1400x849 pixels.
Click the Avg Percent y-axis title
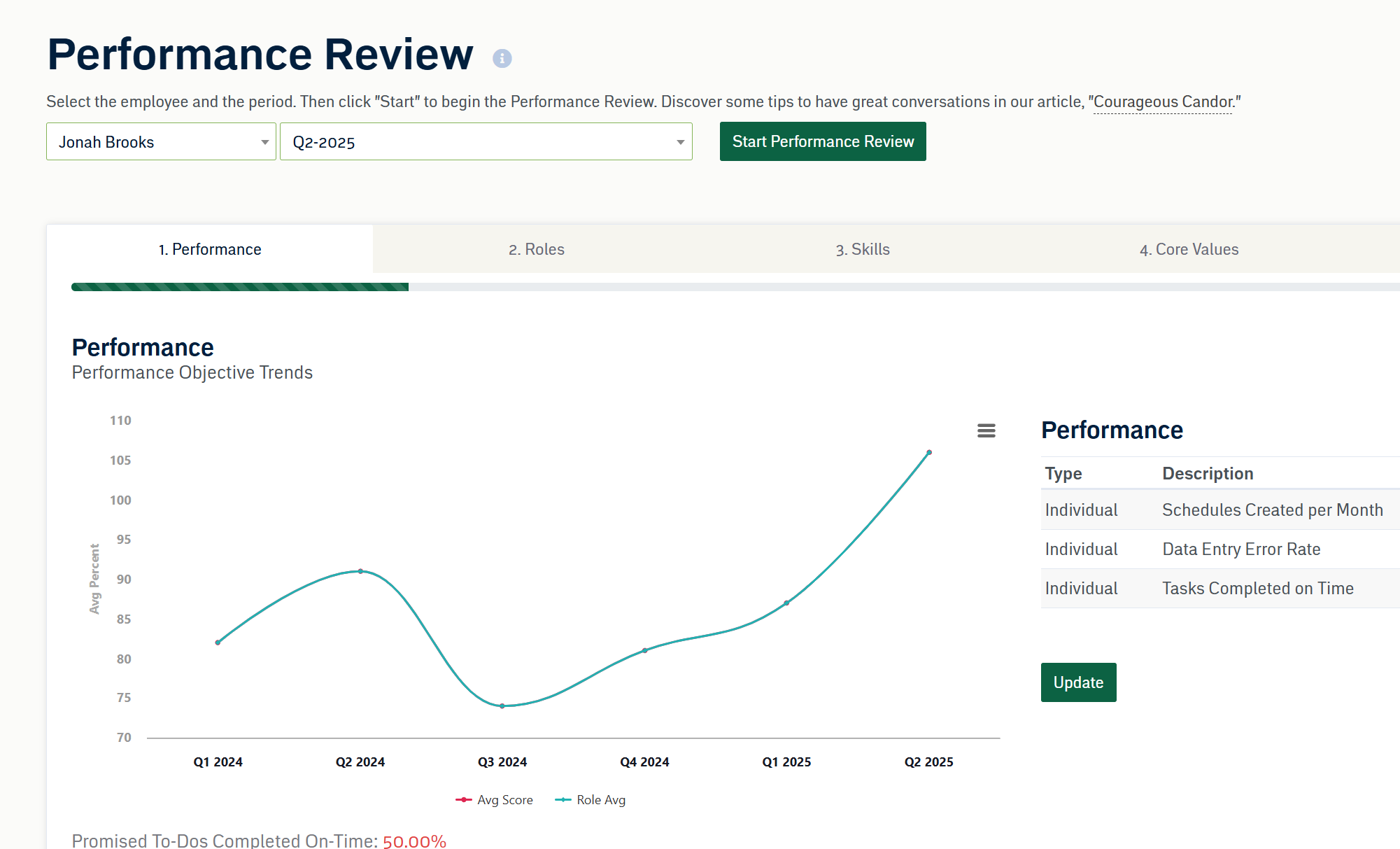94,579
